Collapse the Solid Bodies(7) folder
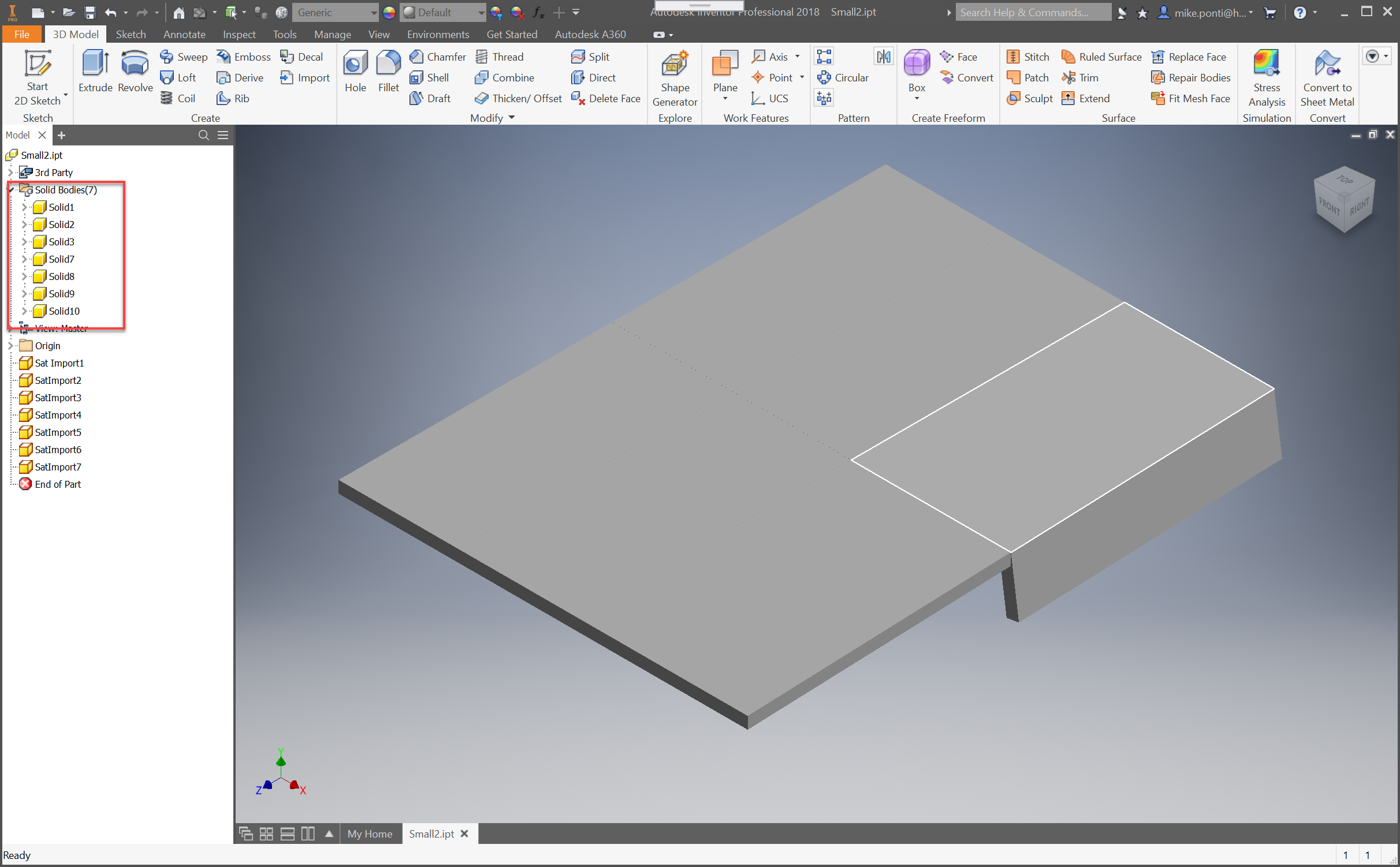 point(11,190)
